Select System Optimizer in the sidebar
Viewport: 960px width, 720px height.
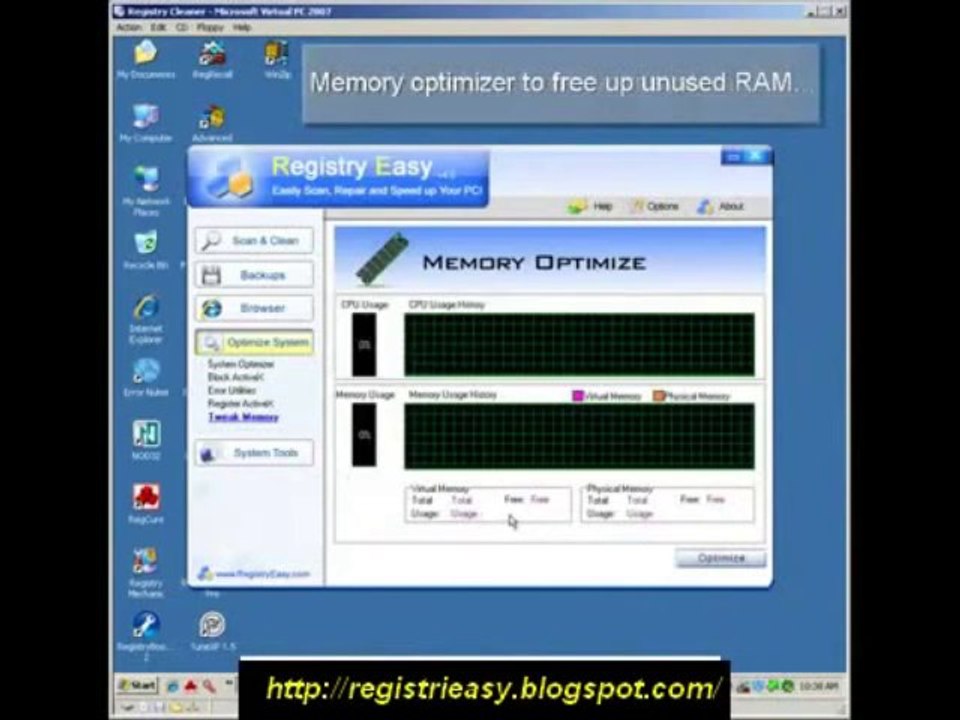[x=241, y=364]
